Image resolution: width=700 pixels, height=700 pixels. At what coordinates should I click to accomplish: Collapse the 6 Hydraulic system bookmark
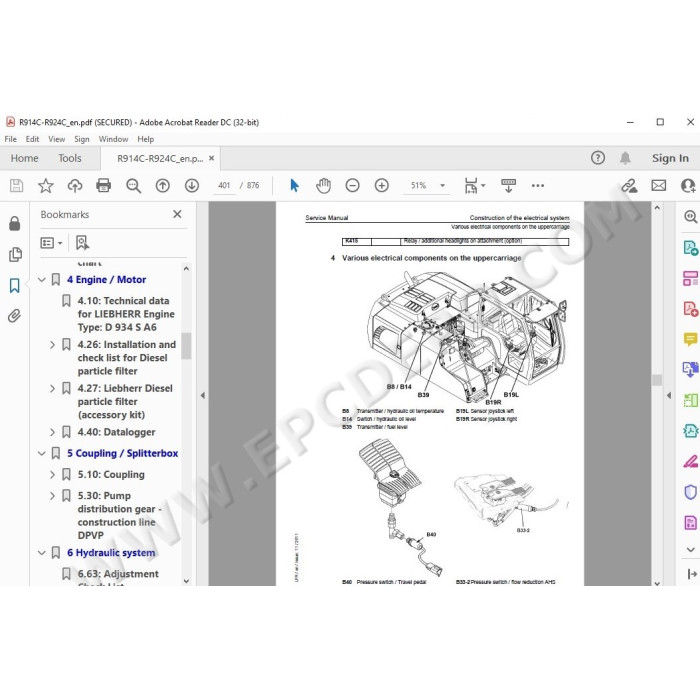coord(42,553)
